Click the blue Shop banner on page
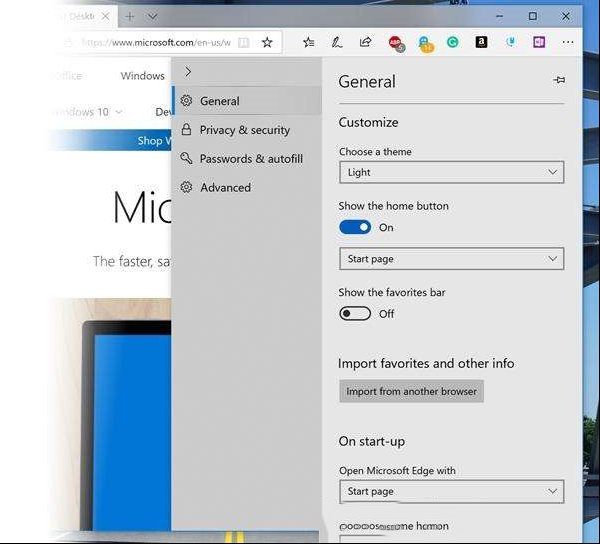 click(x=111, y=140)
